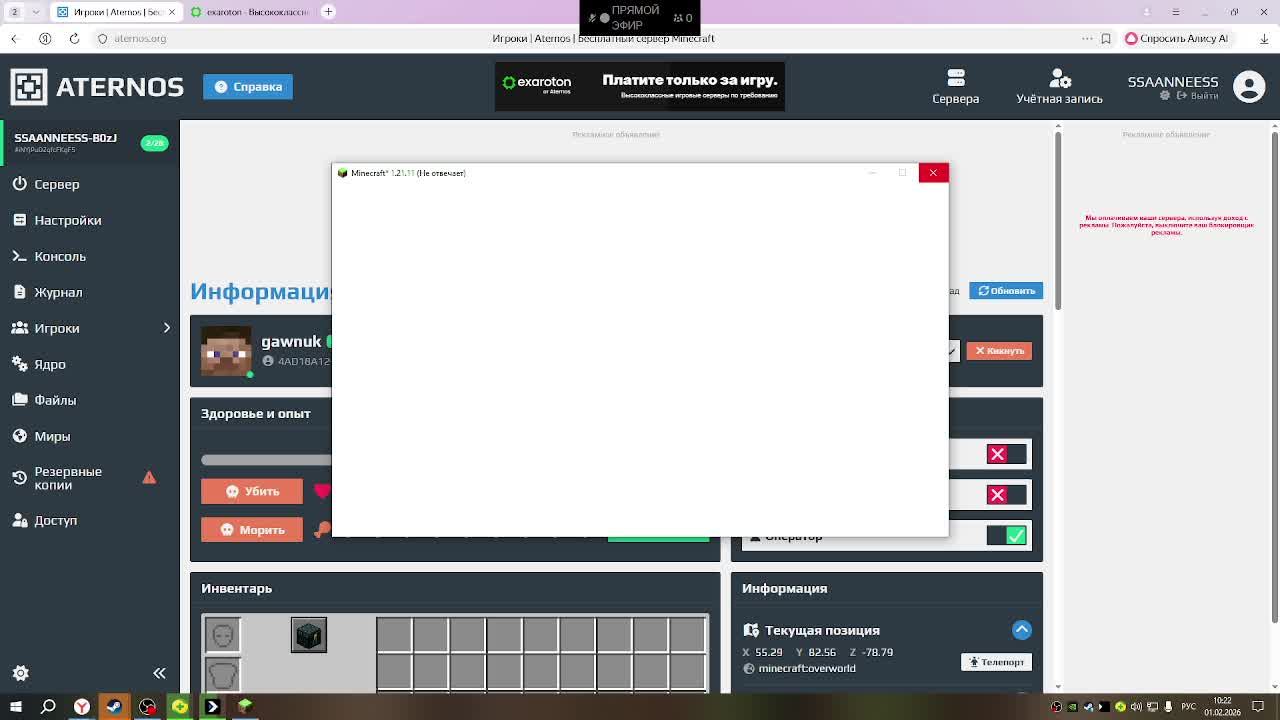Open Steam taskbar icon
Image resolution: width=1280 pixels, height=720 pixels.
point(114,707)
